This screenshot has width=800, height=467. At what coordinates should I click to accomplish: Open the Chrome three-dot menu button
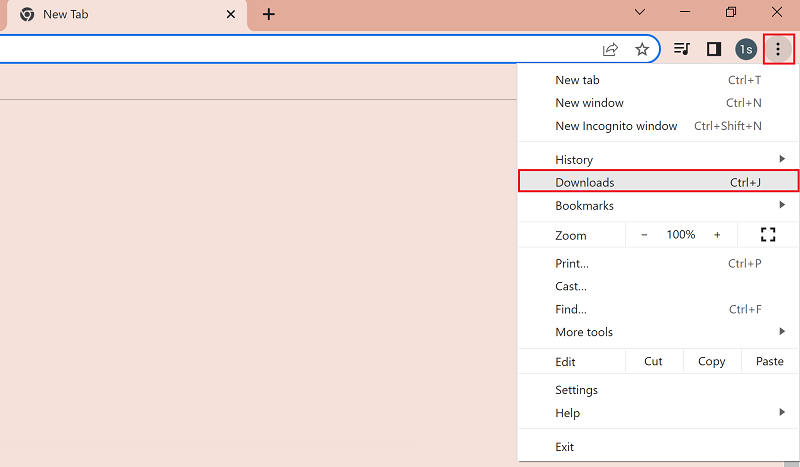(778, 50)
